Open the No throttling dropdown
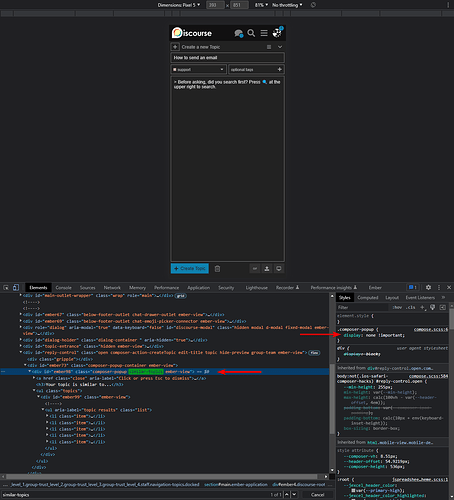The height and width of the screenshot is (500, 454). [287, 5]
